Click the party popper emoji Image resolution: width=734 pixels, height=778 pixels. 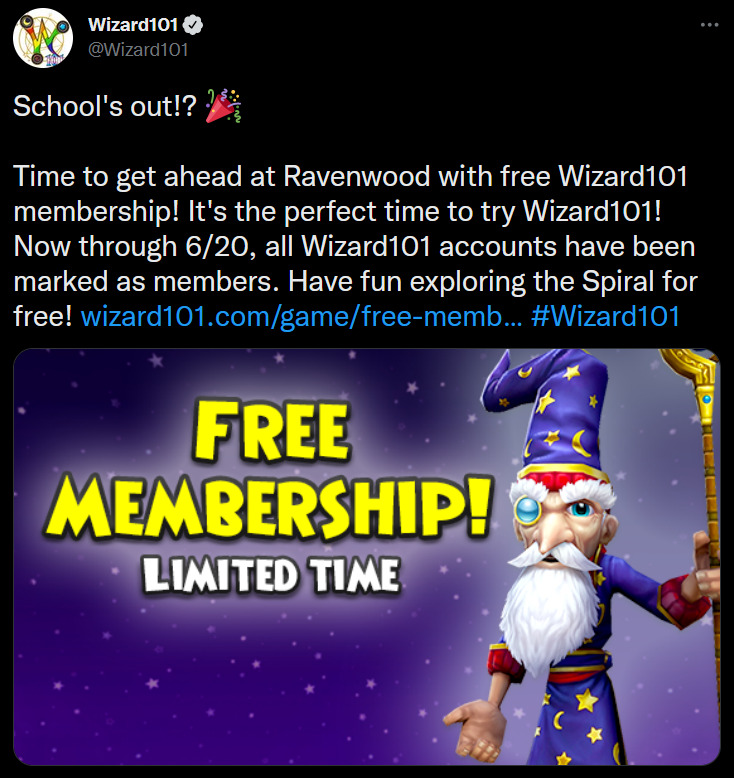click(223, 106)
